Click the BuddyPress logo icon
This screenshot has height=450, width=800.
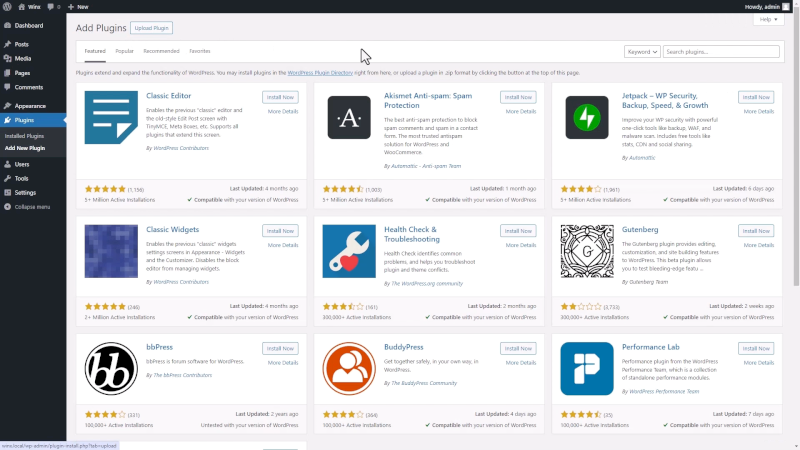pyautogui.click(x=349, y=368)
